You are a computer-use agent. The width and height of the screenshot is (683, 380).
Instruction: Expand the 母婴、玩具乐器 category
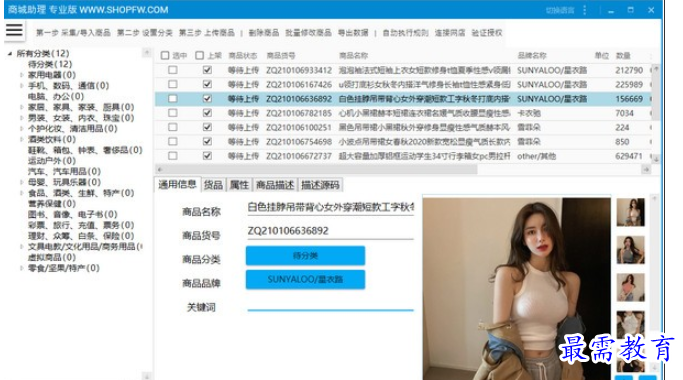point(21,182)
